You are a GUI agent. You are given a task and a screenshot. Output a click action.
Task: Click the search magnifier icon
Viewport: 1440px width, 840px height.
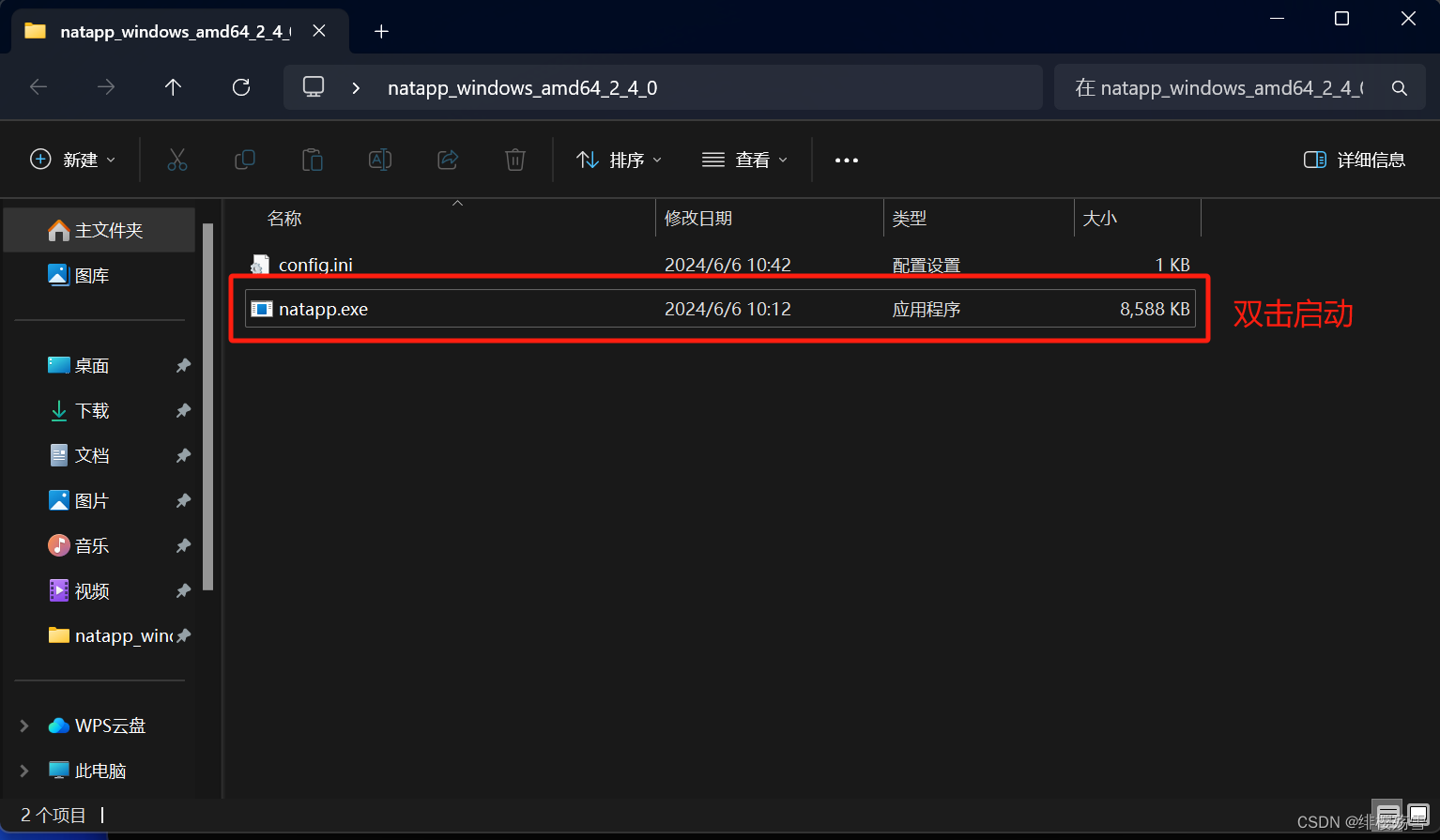click(x=1400, y=88)
